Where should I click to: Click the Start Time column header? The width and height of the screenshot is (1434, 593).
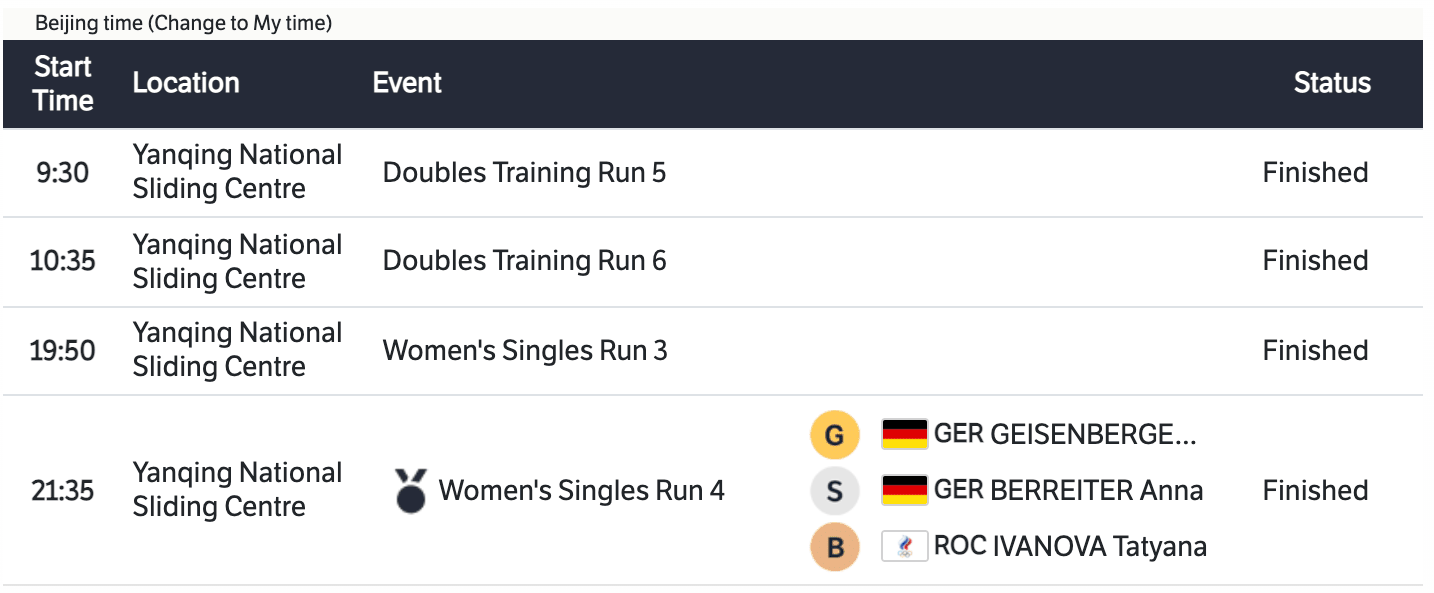pyautogui.click(x=63, y=83)
